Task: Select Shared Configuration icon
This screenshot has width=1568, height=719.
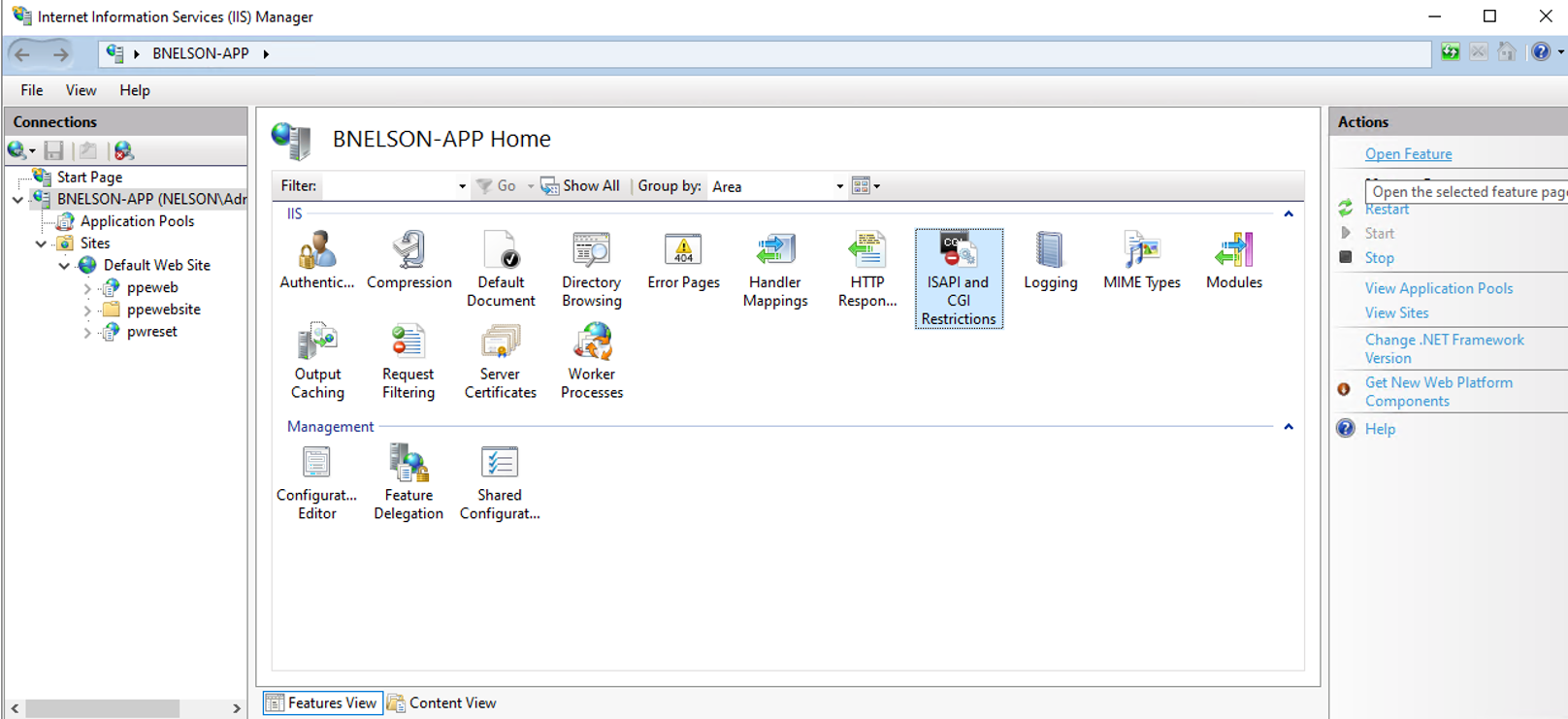Action: coord(501,482)
